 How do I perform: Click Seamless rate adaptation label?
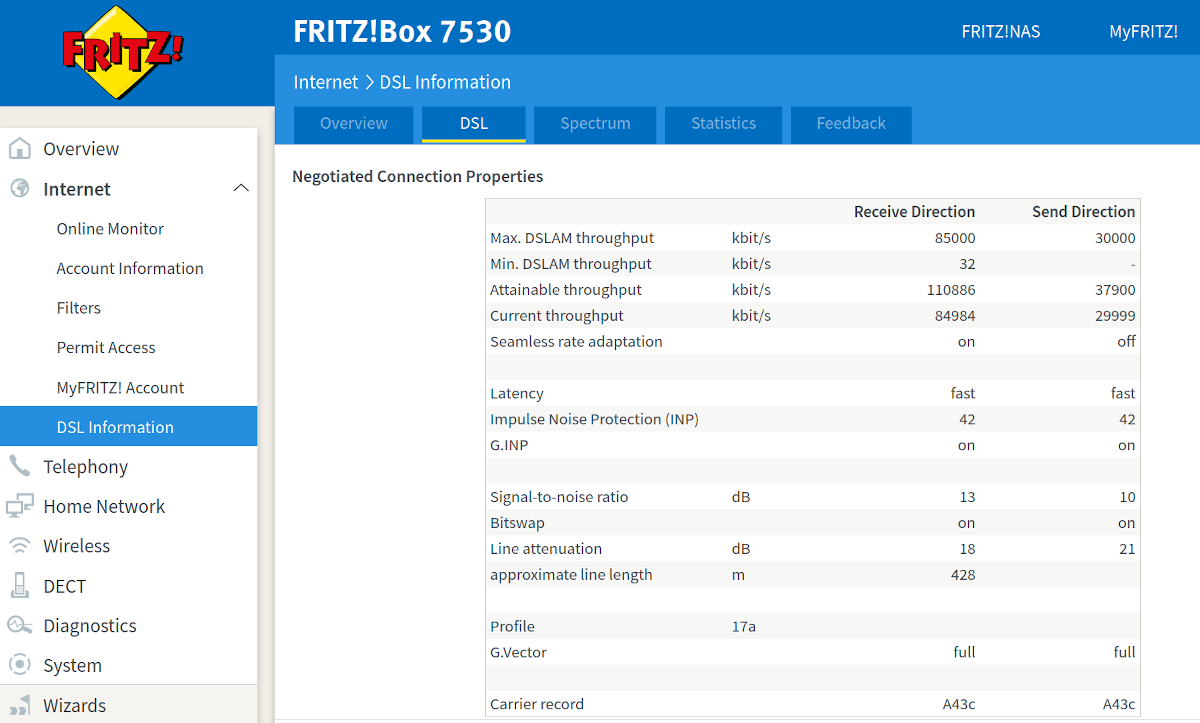tap(576, 342)
